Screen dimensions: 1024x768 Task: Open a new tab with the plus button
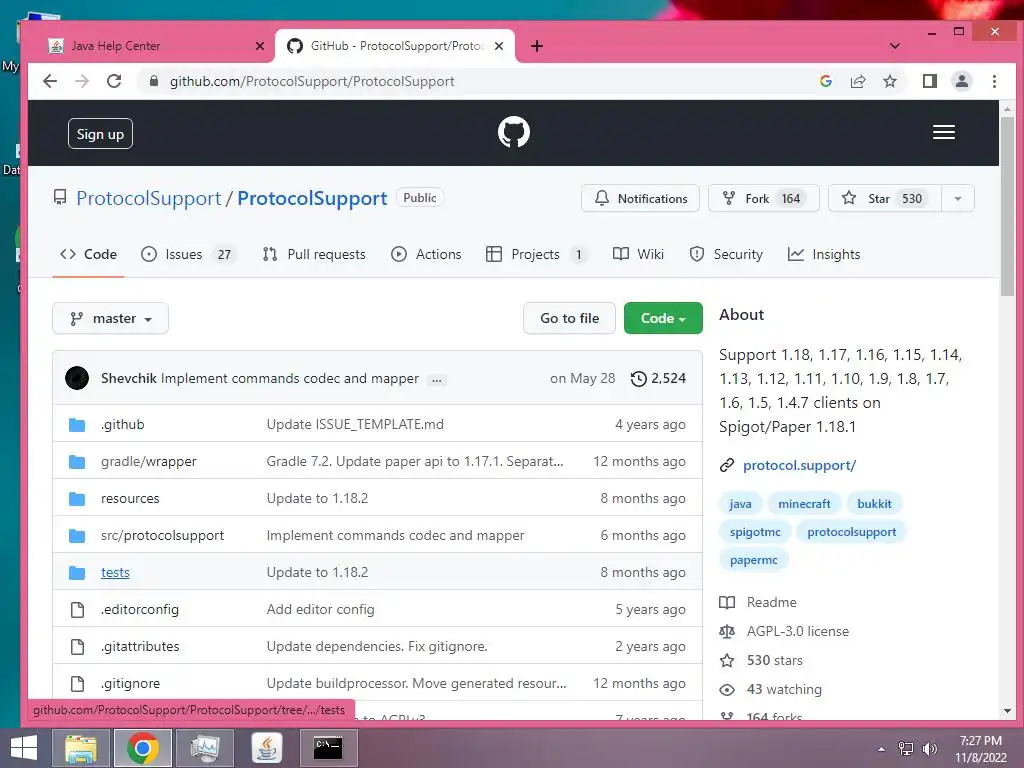(537, 46)
